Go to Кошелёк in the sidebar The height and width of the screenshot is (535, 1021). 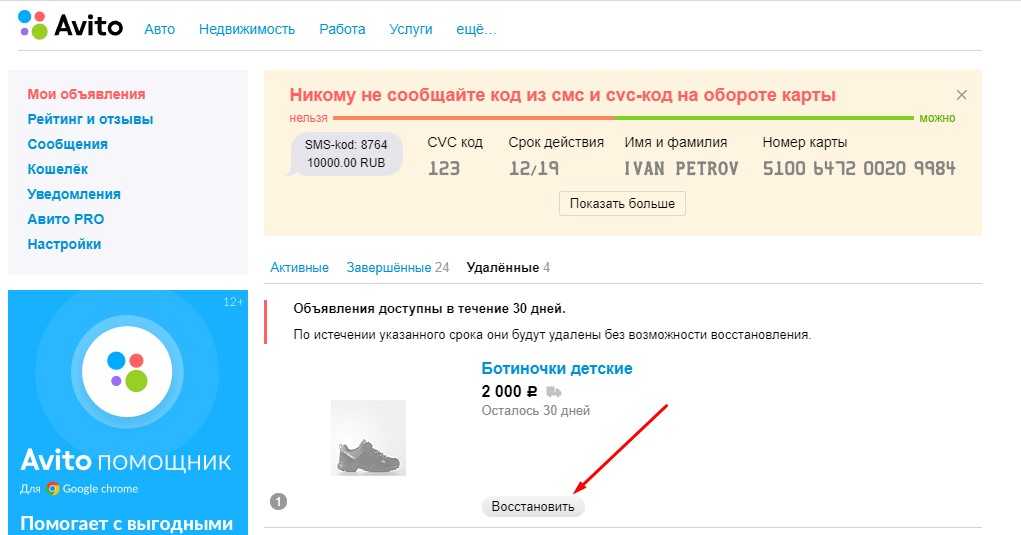(x=57, y=169)
